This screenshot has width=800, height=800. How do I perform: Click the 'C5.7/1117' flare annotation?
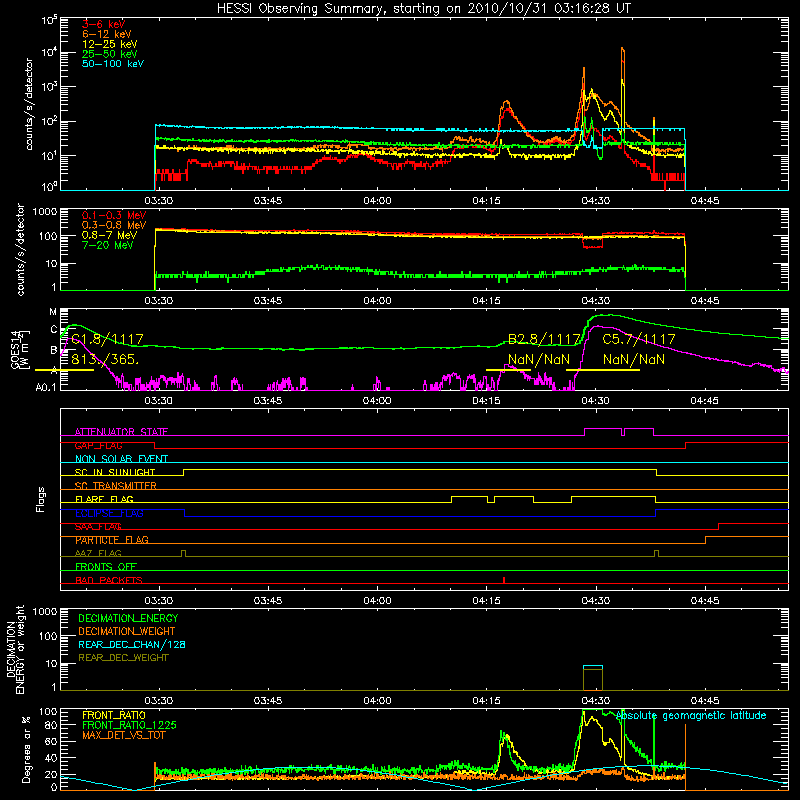coord(639,339)
